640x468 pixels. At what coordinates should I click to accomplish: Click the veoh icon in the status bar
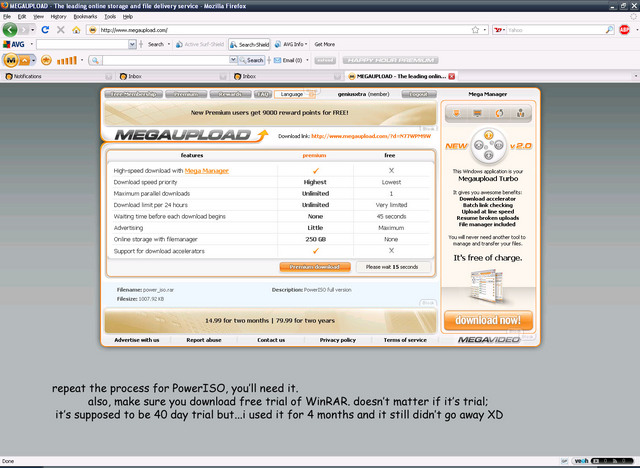point(581,461)
